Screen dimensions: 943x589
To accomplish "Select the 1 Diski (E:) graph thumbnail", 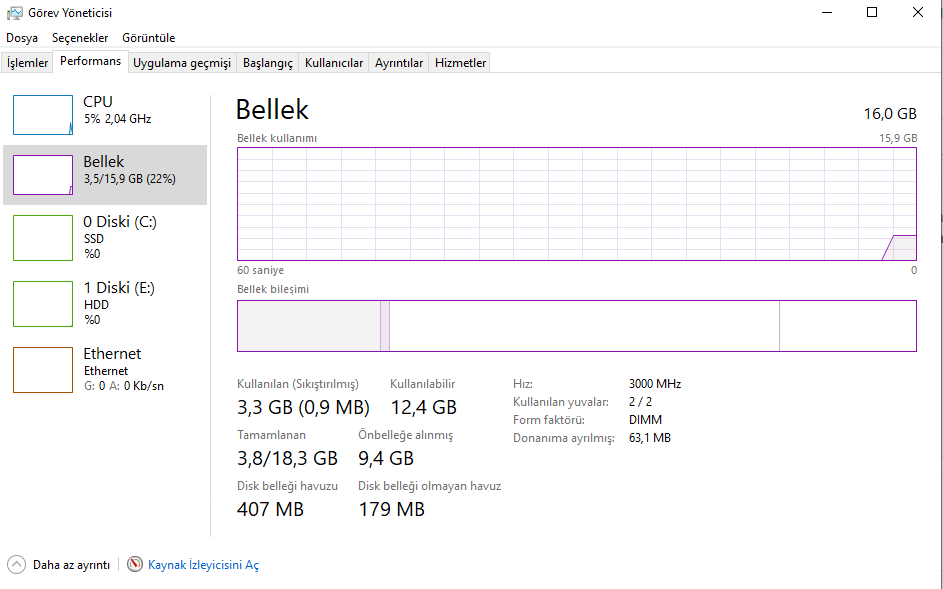I will click(x=43, y=304).
